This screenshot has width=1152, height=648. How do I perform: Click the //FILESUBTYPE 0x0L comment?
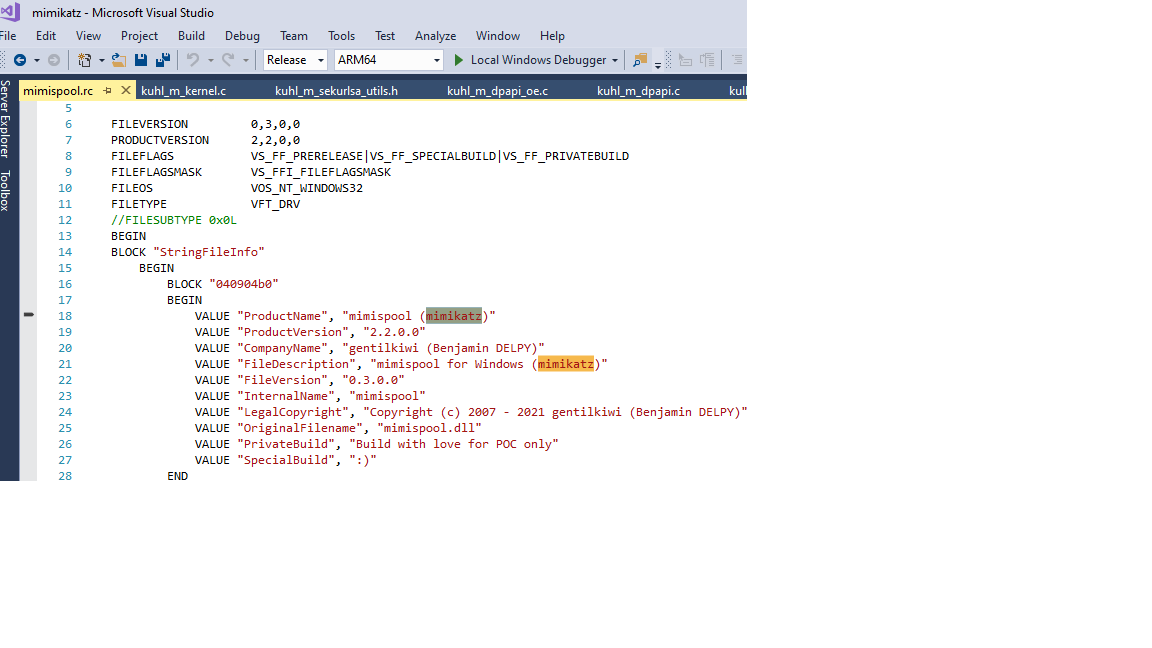coord(173,220)
